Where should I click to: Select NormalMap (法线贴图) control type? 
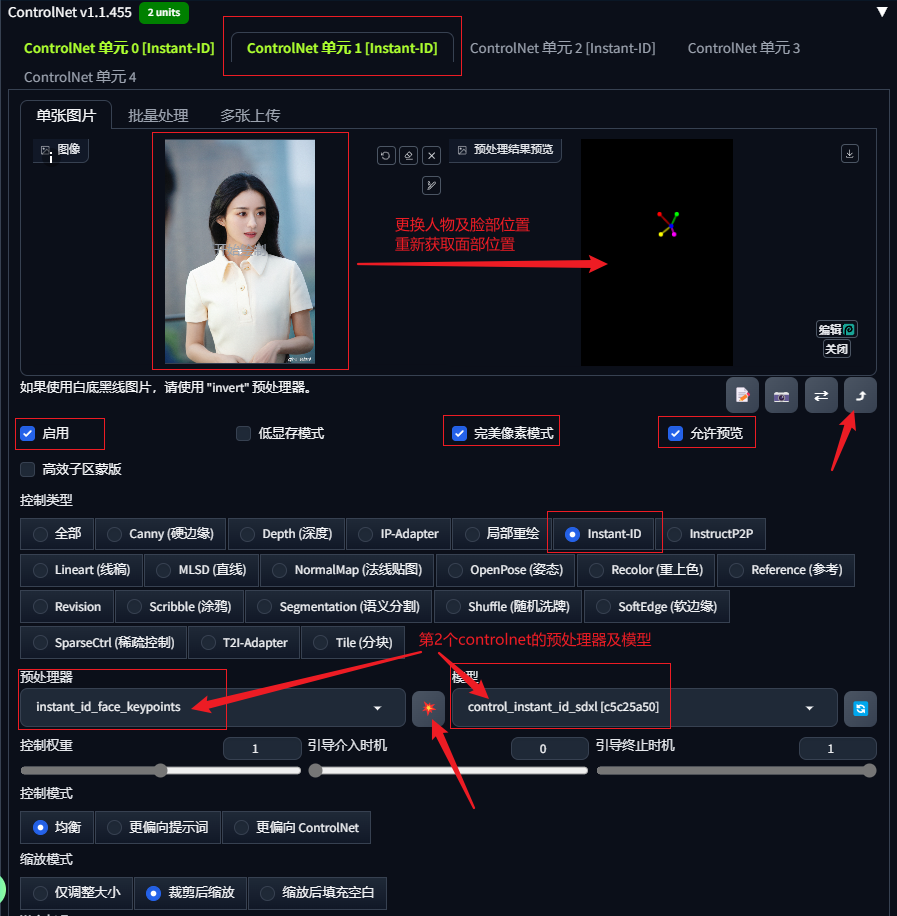(x=347, y=570)
